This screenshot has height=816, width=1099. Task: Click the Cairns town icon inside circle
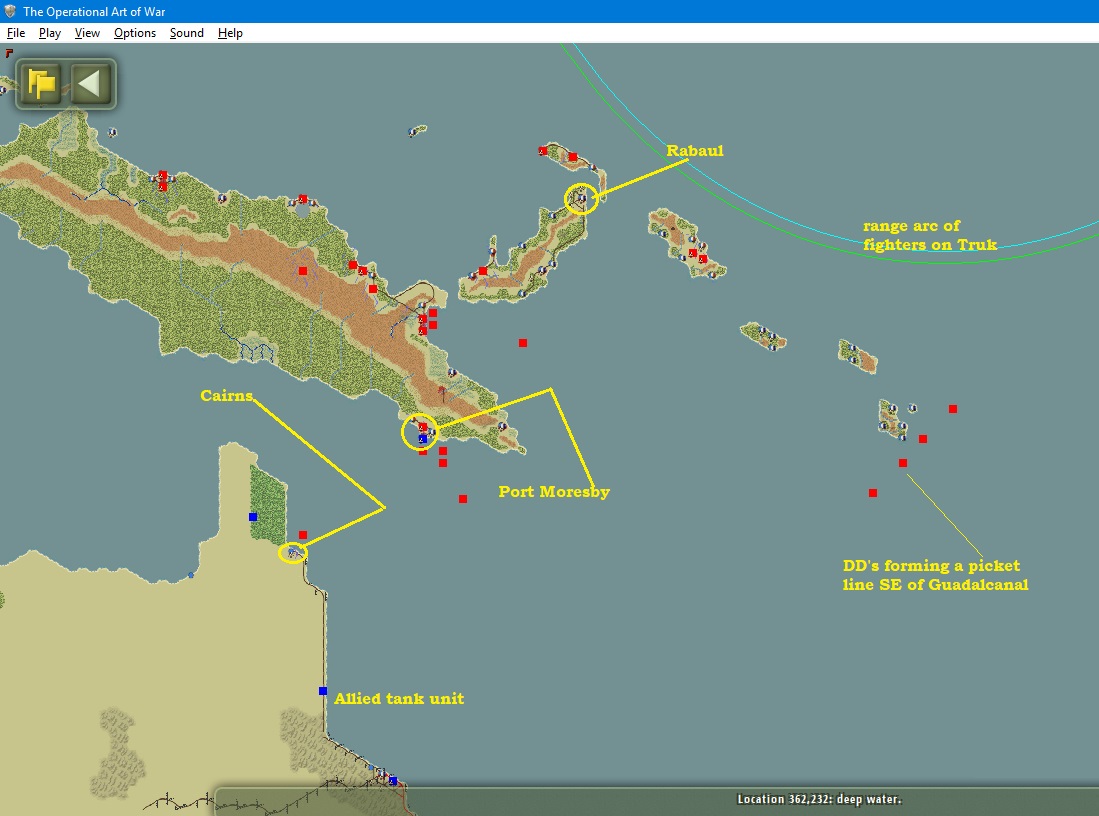tap(294, 554)
